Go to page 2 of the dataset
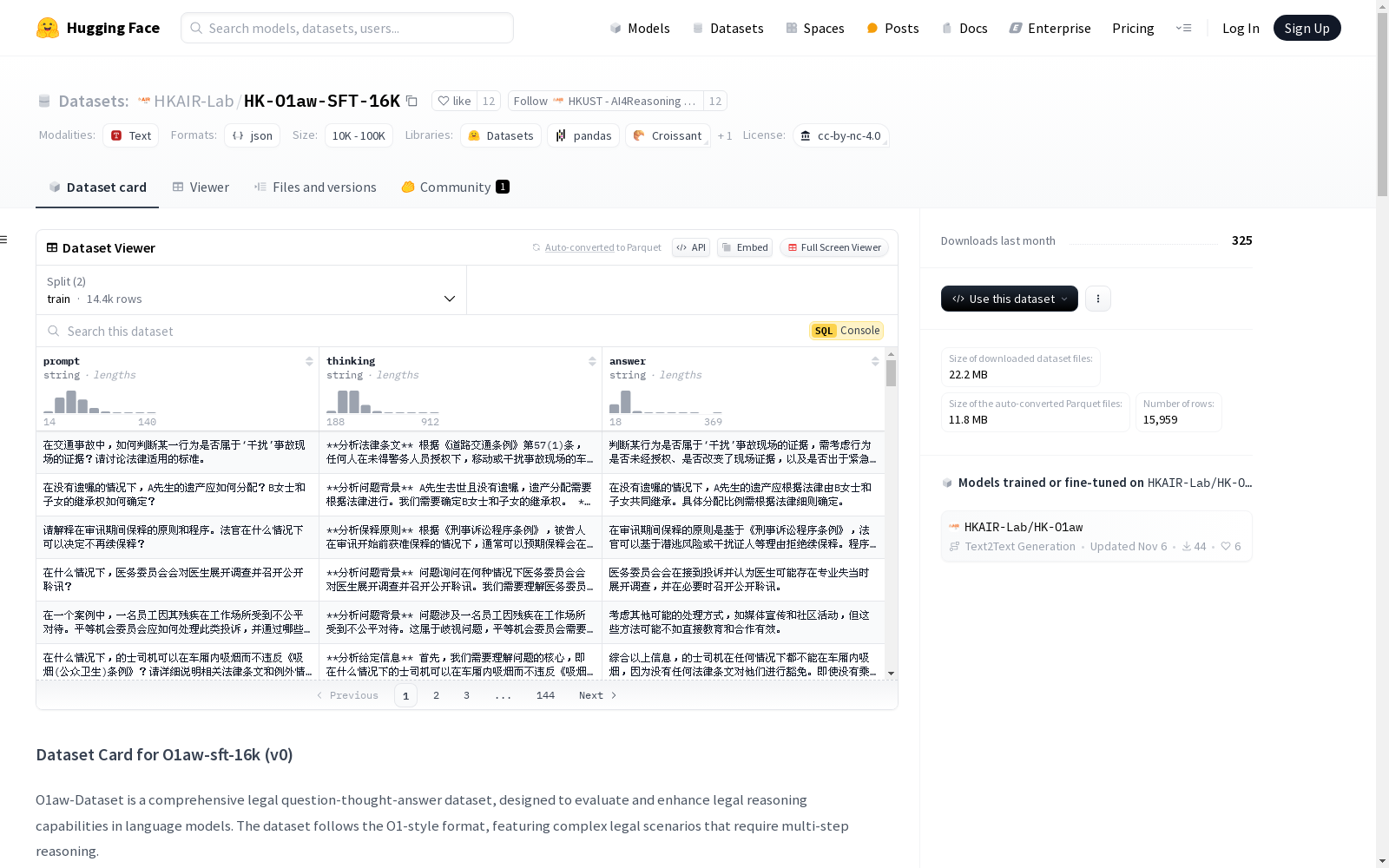This screenshot has width=1389, height=868. (x=436, y=695)
